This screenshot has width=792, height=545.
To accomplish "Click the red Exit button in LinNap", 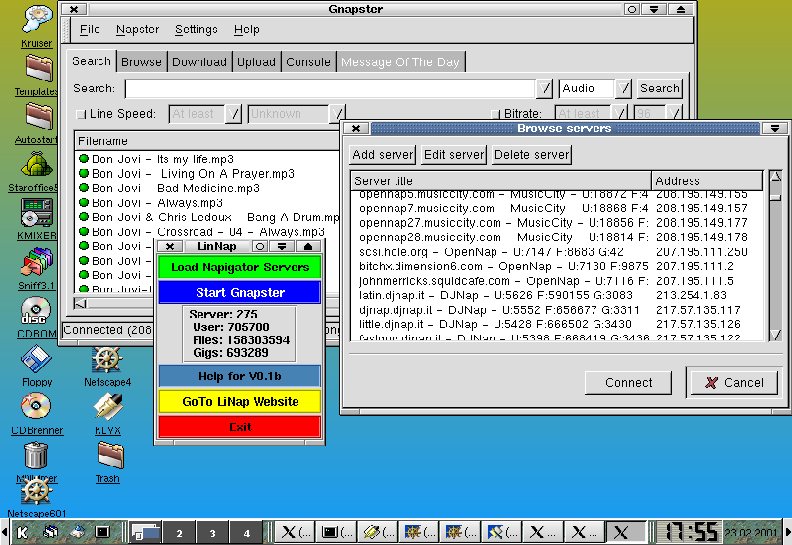I will tap(239, 427).
